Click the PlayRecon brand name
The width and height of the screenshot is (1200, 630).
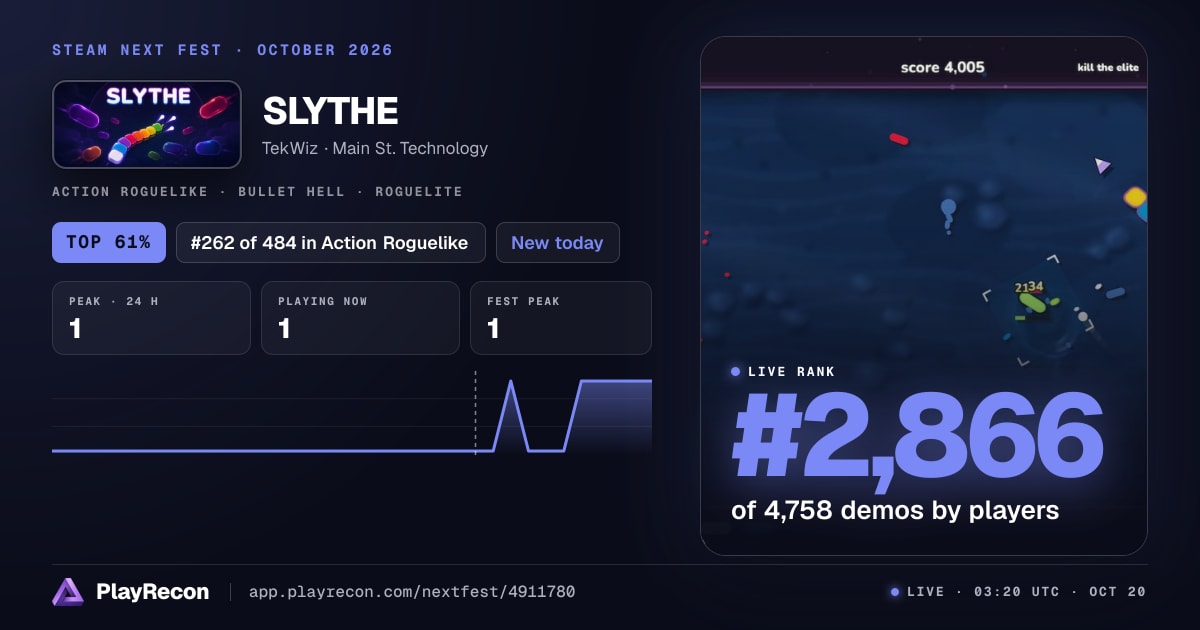tap(153, 592)
